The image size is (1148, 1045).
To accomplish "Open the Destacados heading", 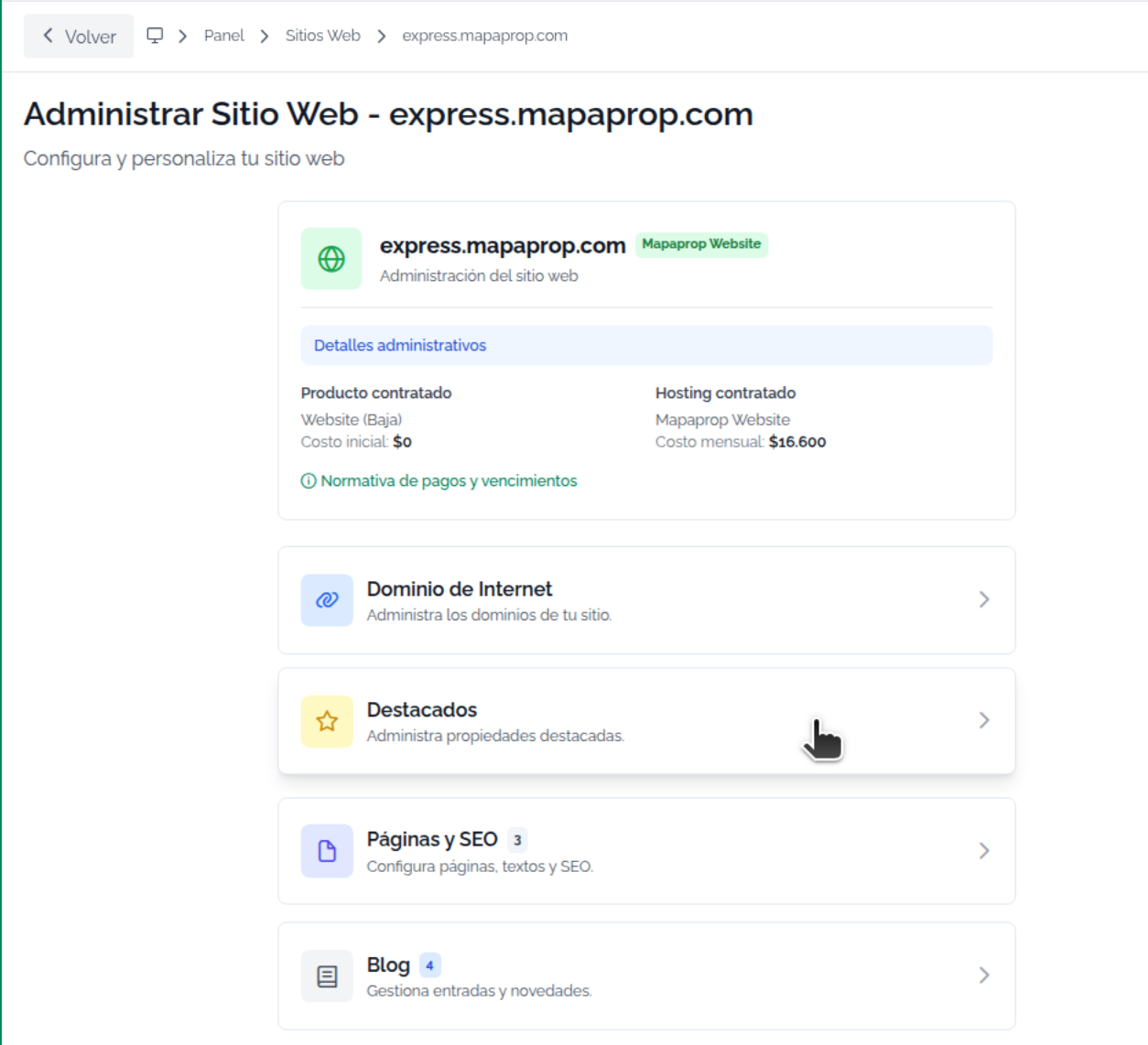I will pyautogui.click(x=422, y=709).
